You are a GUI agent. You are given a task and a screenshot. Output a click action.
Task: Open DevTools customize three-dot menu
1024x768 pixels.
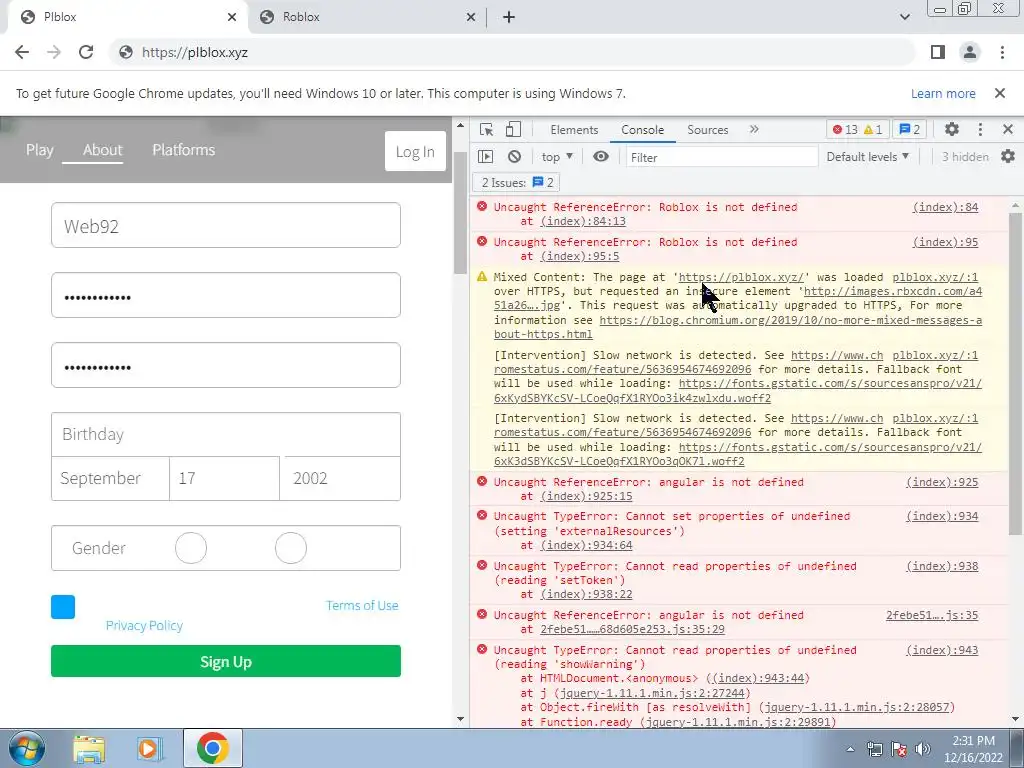coord(980,129)
